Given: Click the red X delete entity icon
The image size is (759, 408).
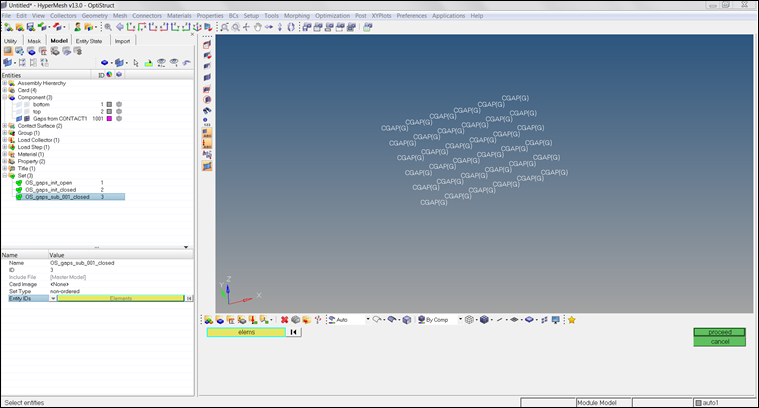Looking at the screenshot, I should tap(285, 320).
